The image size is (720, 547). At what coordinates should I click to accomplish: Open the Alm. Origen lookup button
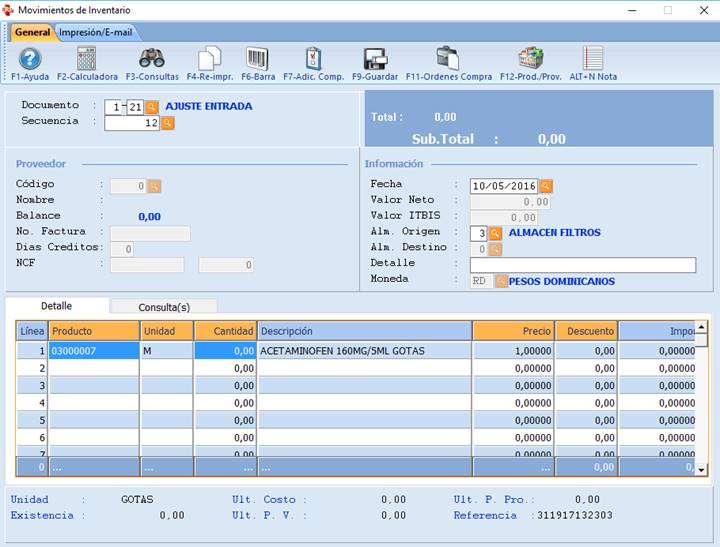(495, 233)
